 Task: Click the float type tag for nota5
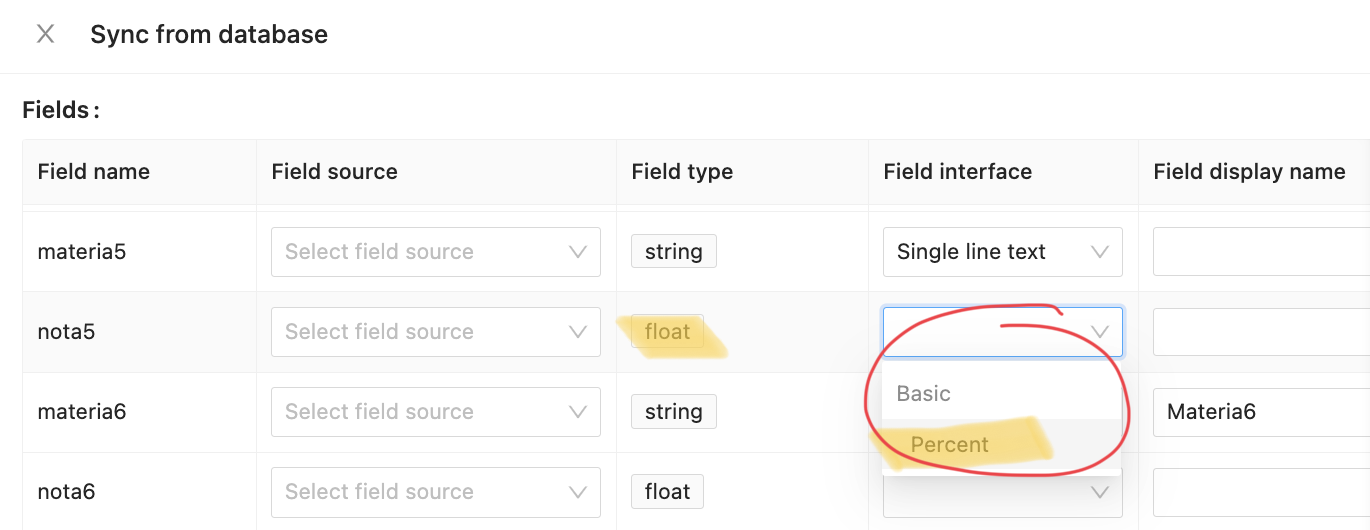pyautogui.click(x=667, y=332)
